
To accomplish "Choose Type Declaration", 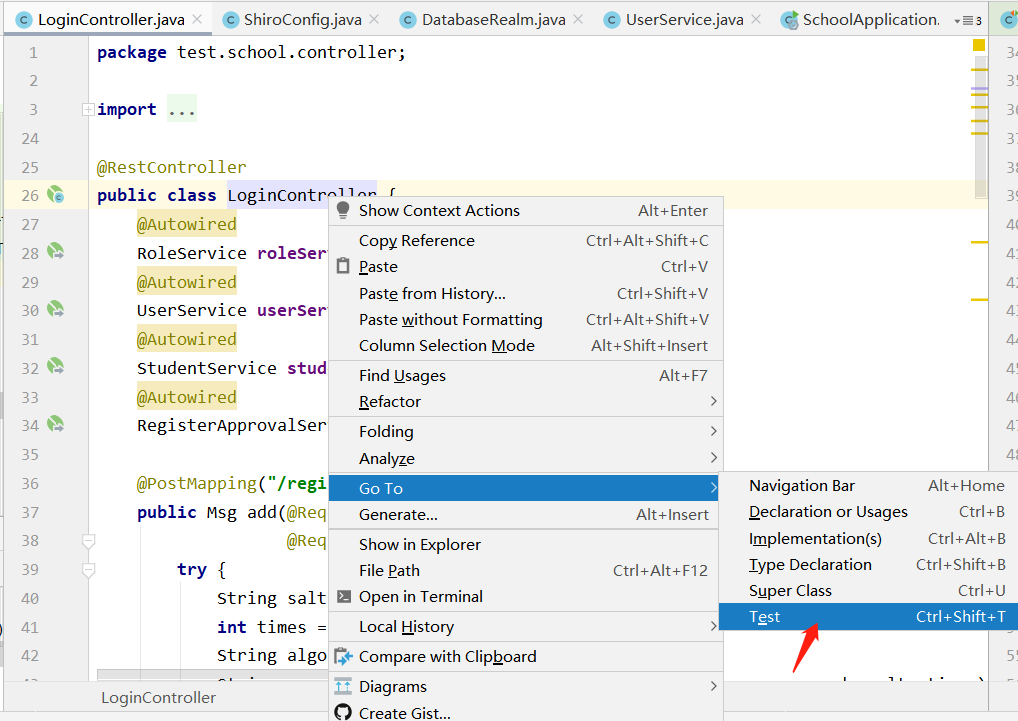I will click(x=869, y=565).
